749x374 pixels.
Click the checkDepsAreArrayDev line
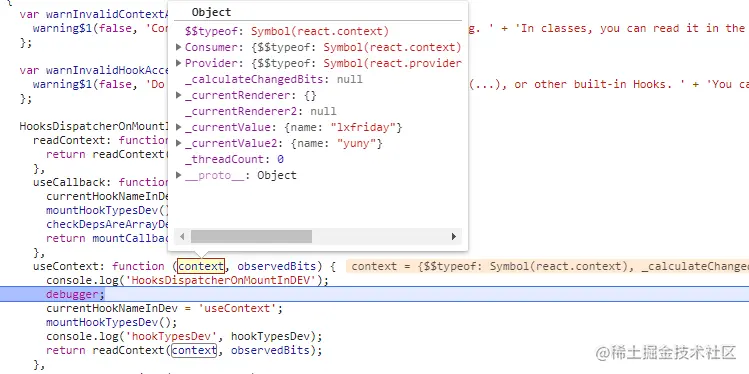[x=108, y=224]
